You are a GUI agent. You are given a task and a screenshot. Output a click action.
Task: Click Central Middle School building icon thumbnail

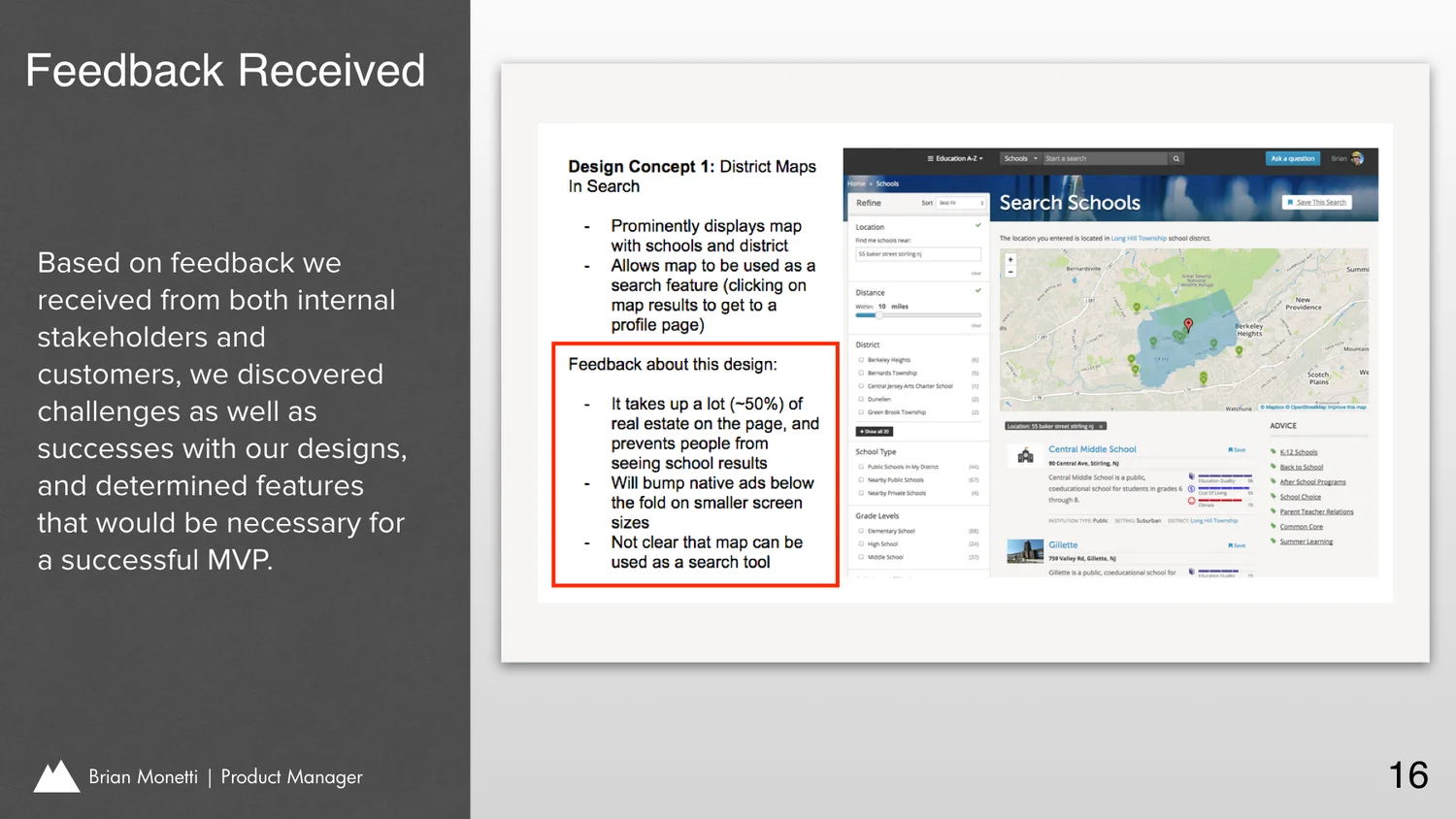[1025, 455]
